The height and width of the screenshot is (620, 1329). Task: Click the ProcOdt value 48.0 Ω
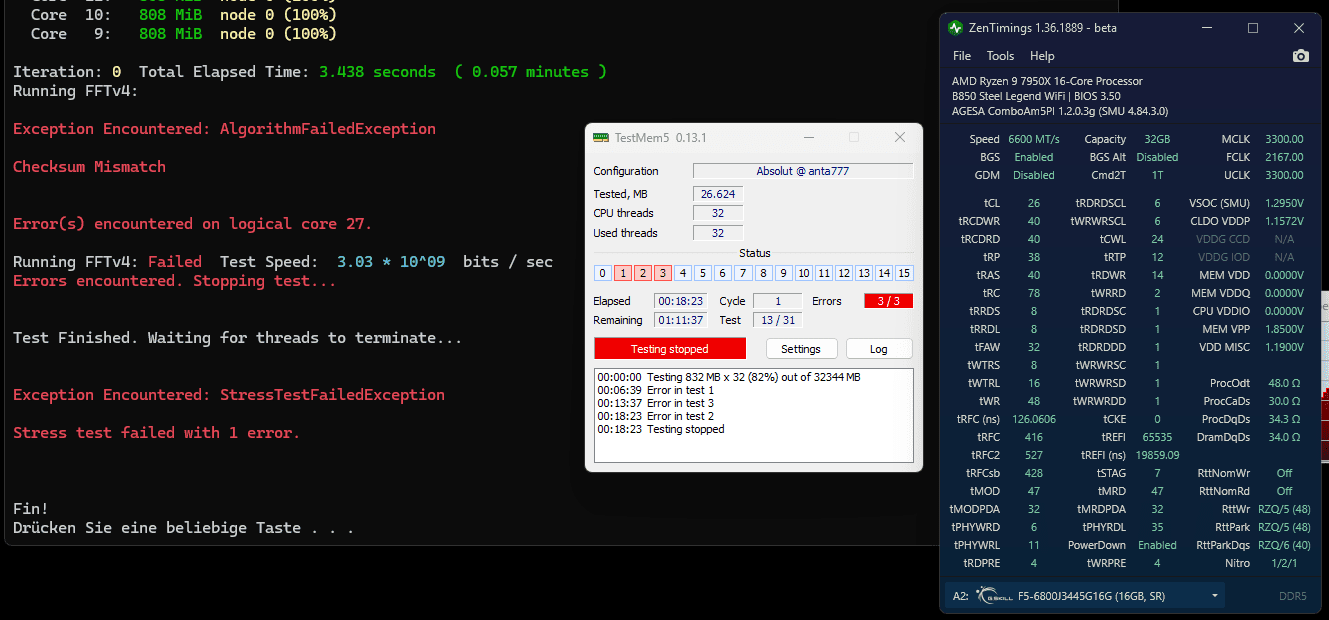pos(1284,383)
